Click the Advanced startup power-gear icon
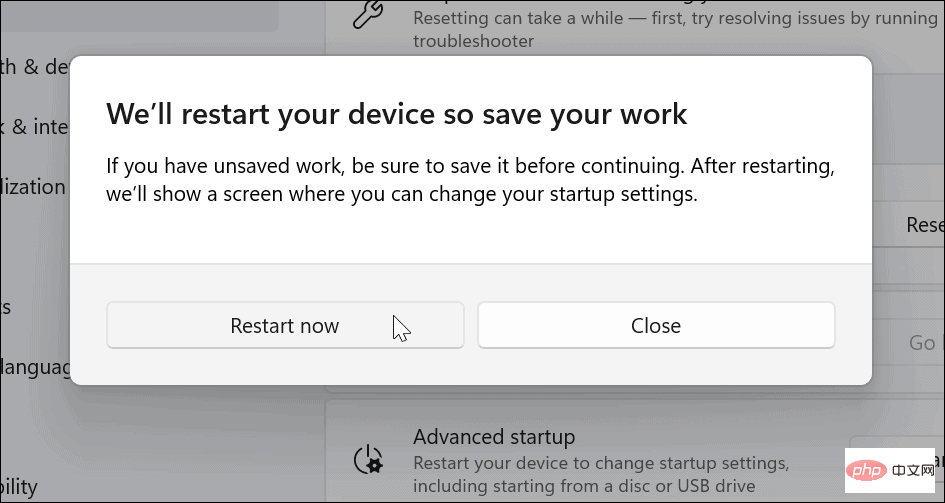945x503 pixels. [x=368, y=461]
